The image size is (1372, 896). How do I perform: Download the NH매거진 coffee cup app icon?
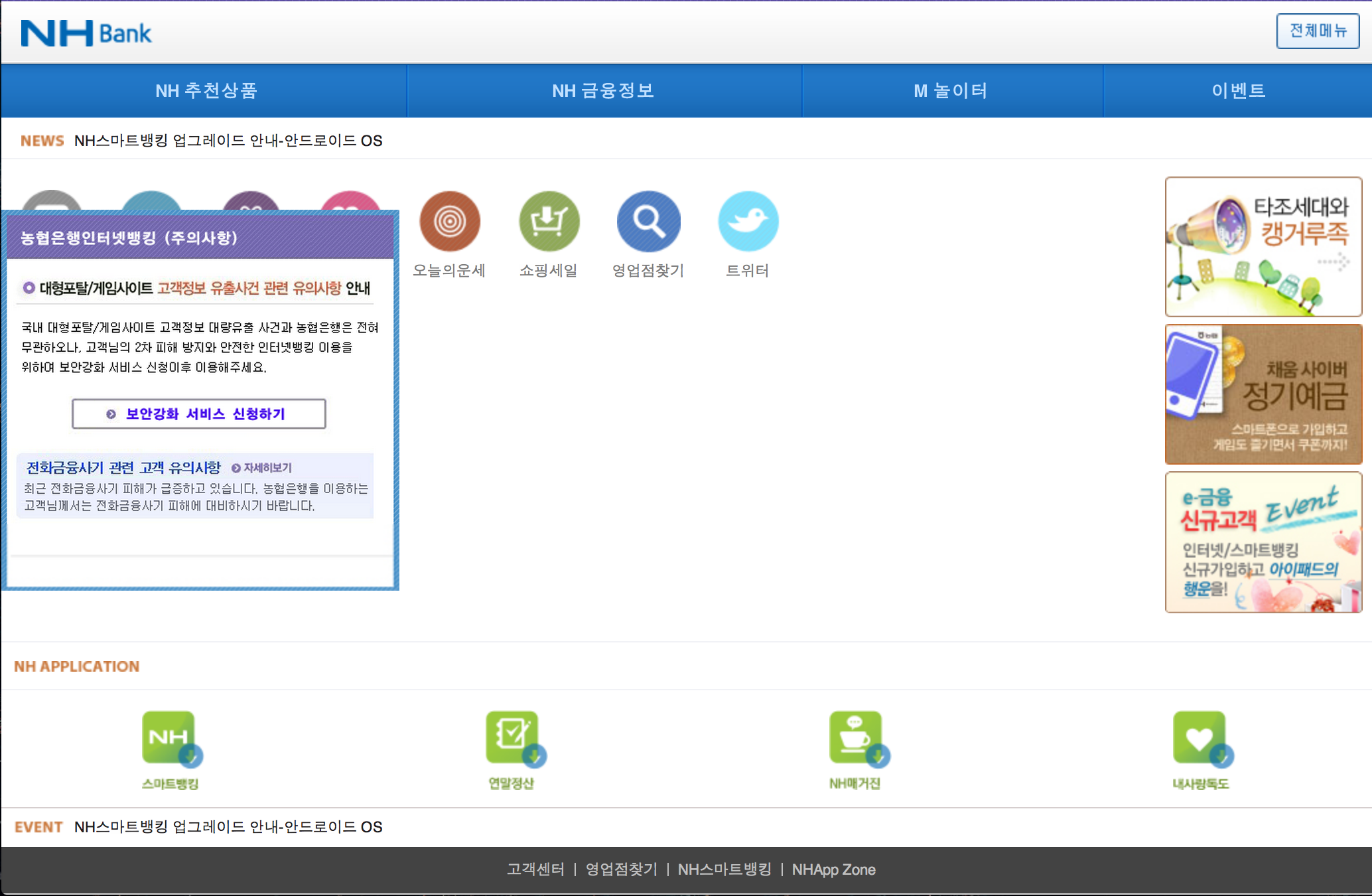(x=858, y=739)
